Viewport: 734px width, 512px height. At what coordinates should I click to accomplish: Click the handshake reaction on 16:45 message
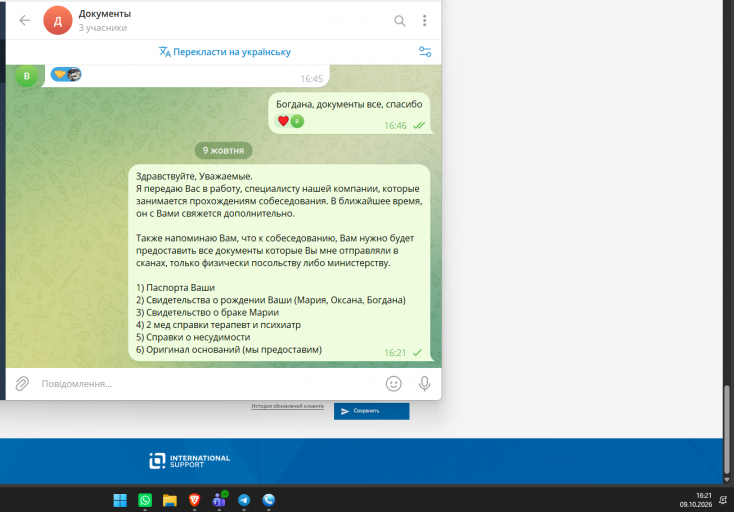coord(66,74)
